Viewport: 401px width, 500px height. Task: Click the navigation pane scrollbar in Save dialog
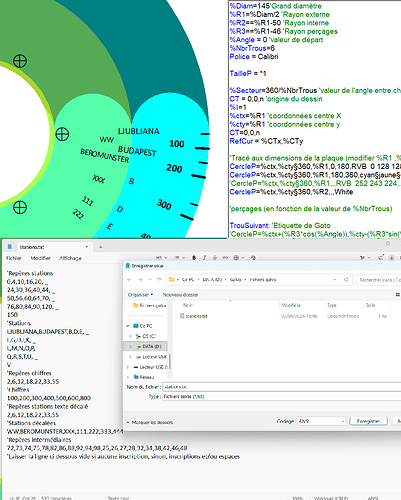pos(170,361)
